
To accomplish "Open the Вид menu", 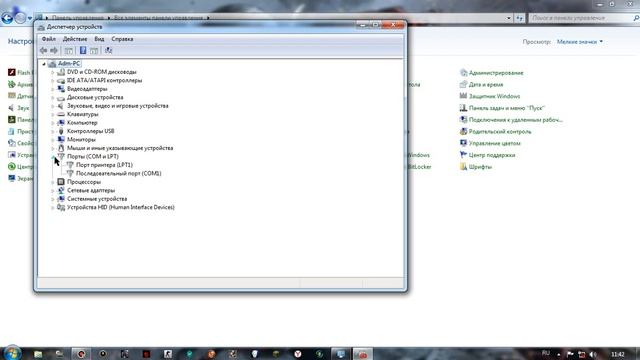I will click(x=99, y=39).
